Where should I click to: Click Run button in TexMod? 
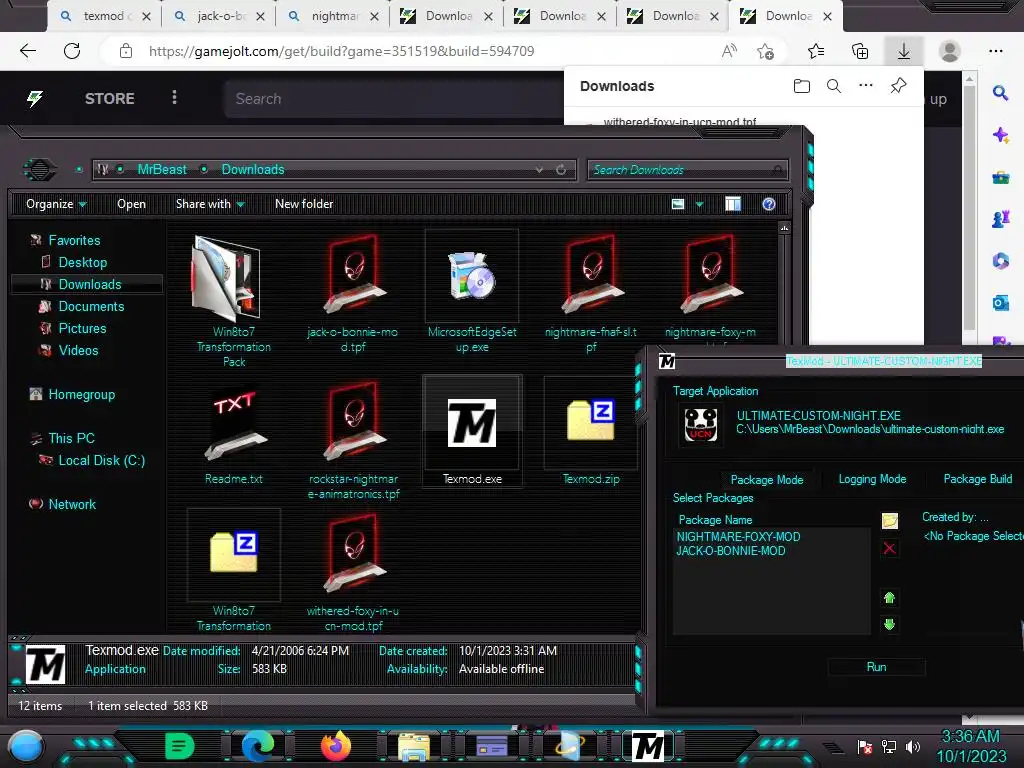876,667
